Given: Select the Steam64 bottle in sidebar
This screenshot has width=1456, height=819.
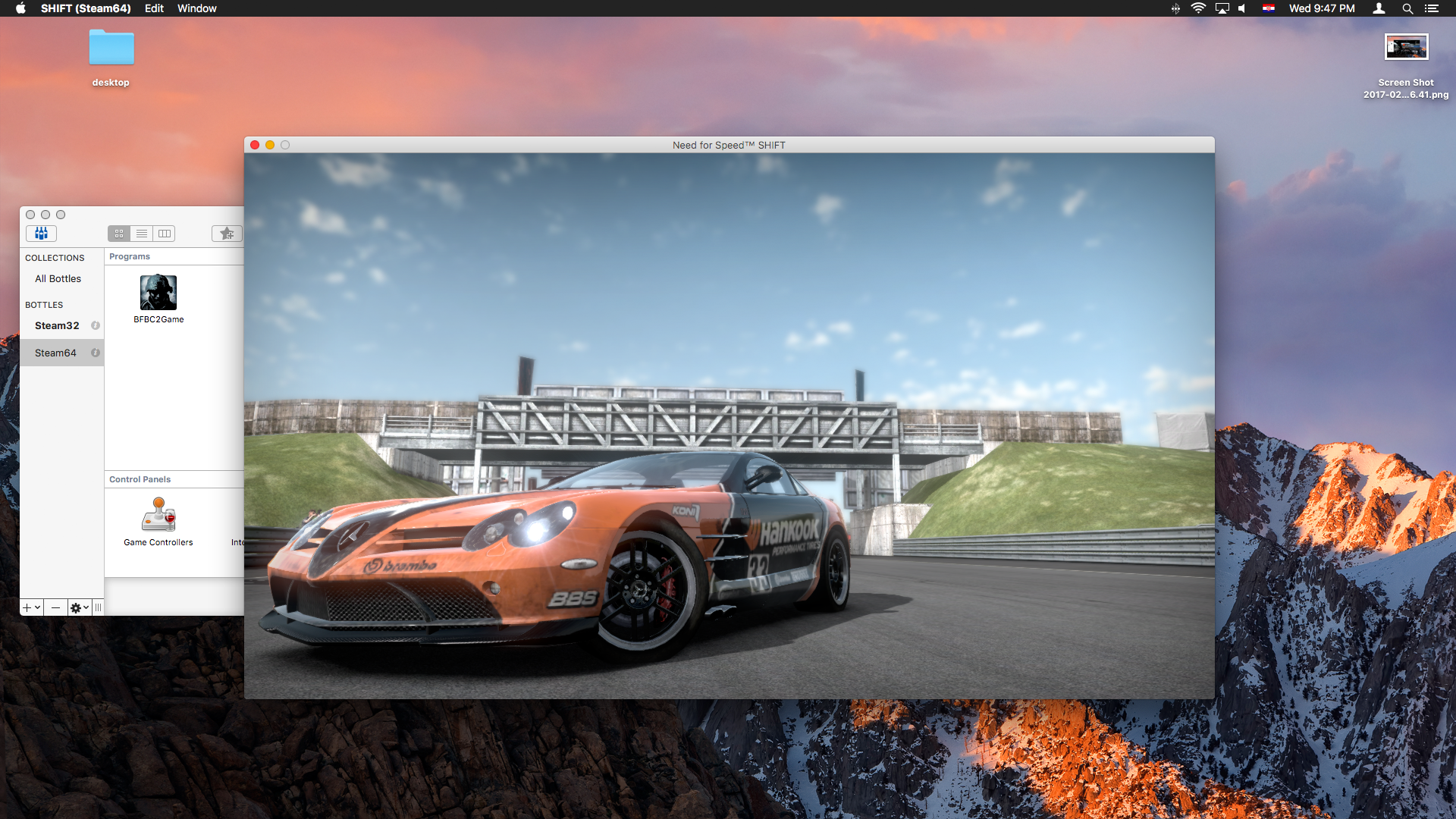Looking at the screenshot, I should (55, 352).
